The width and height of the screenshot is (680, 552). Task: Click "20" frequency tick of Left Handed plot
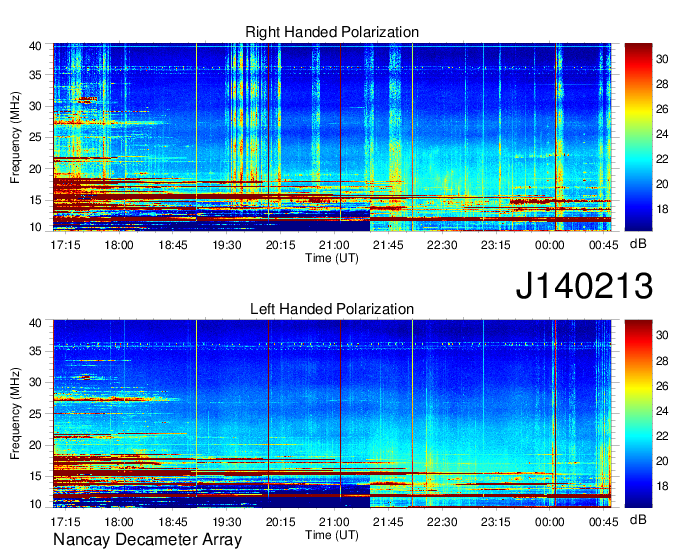pyautogui.click(x=35, y=445)
